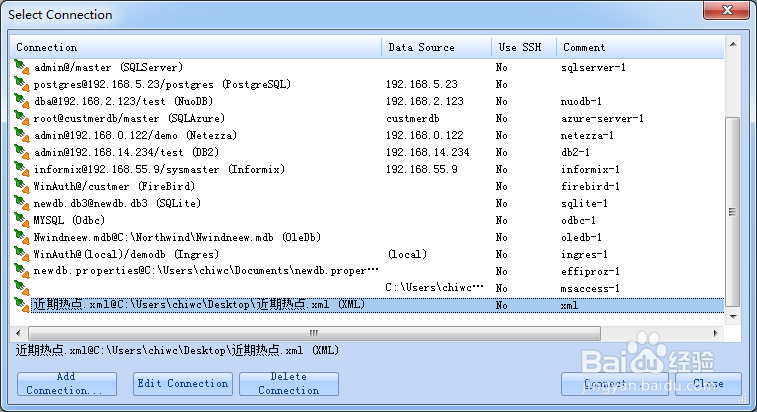Click the plug icon of the SQLite newdb.db3 row

tap(22, 203)
